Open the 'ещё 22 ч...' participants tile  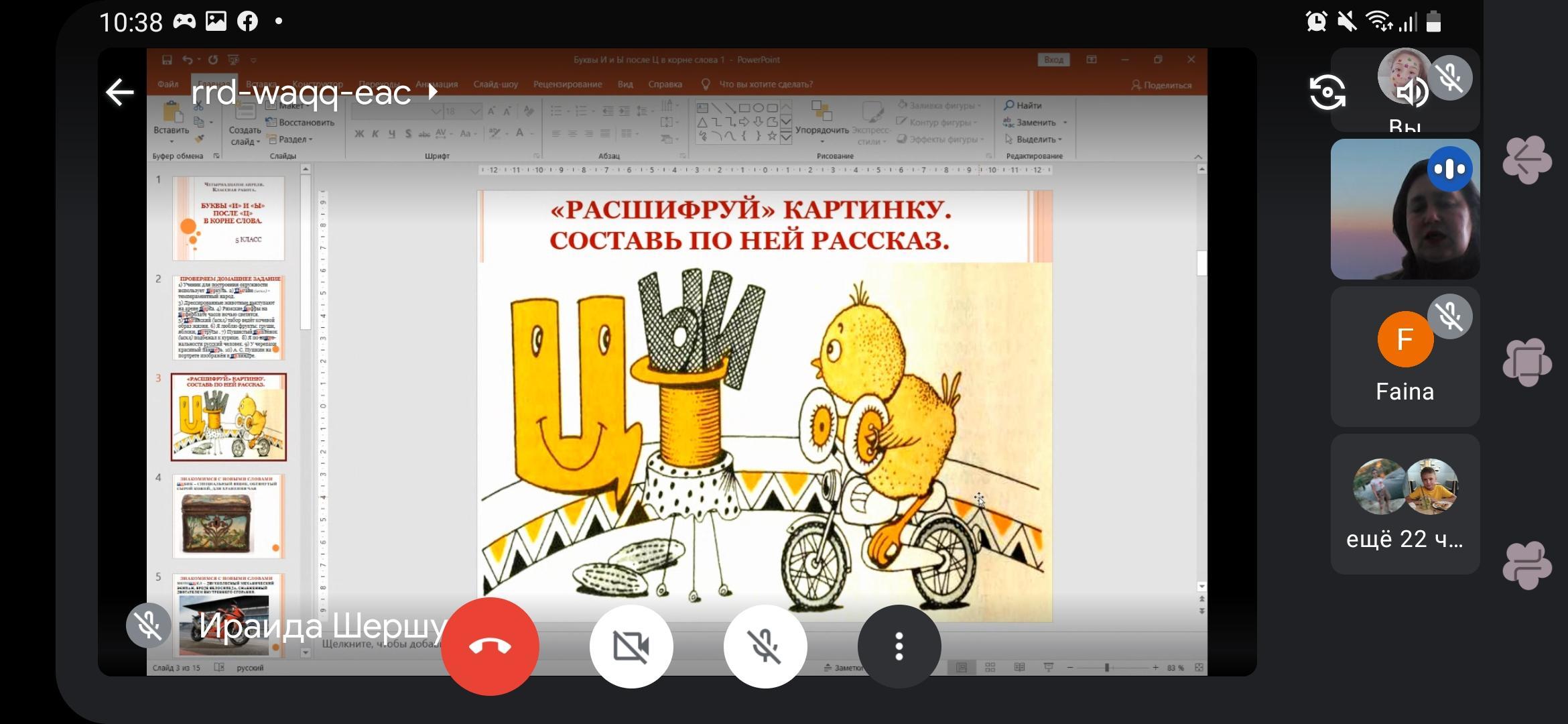(x=1405, y=504)
